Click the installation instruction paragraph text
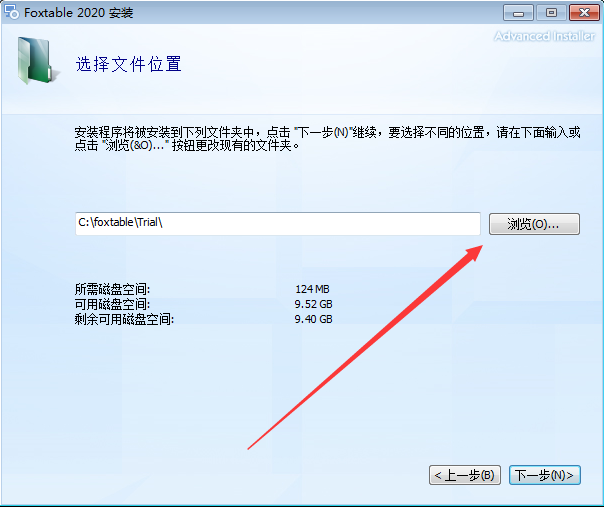Screen dimensions: 604x507 pos(327,139)
